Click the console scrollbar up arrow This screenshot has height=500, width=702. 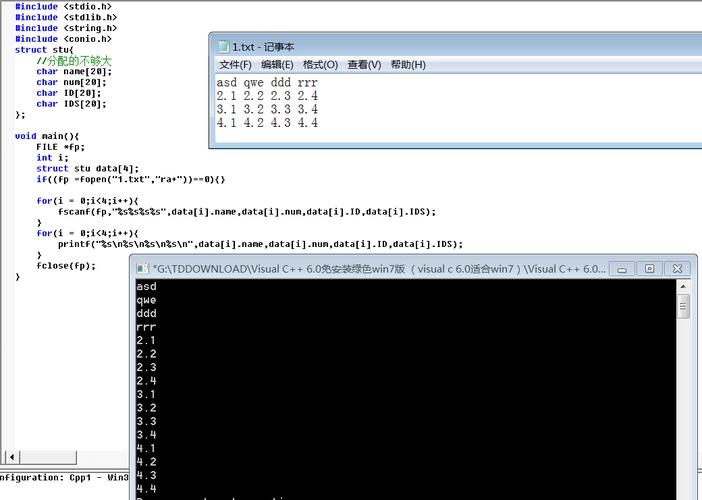pos(683,286)
